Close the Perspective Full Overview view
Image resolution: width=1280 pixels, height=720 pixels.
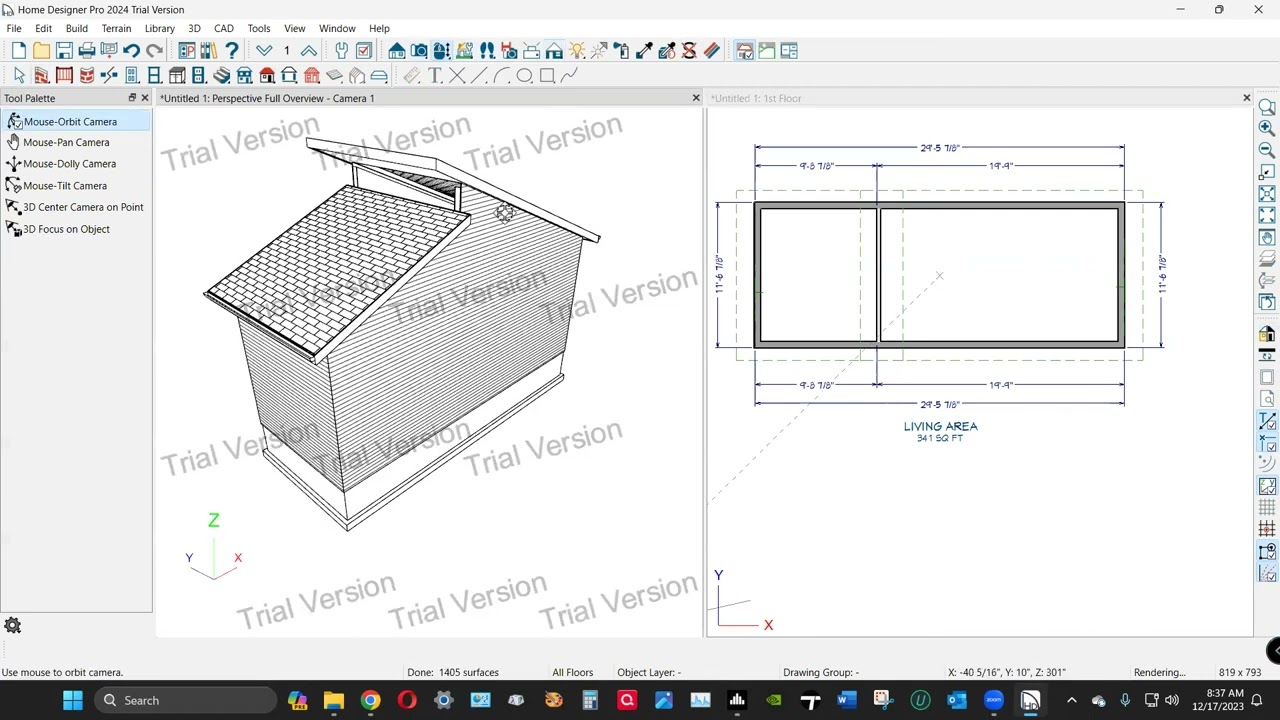point(696,98)
